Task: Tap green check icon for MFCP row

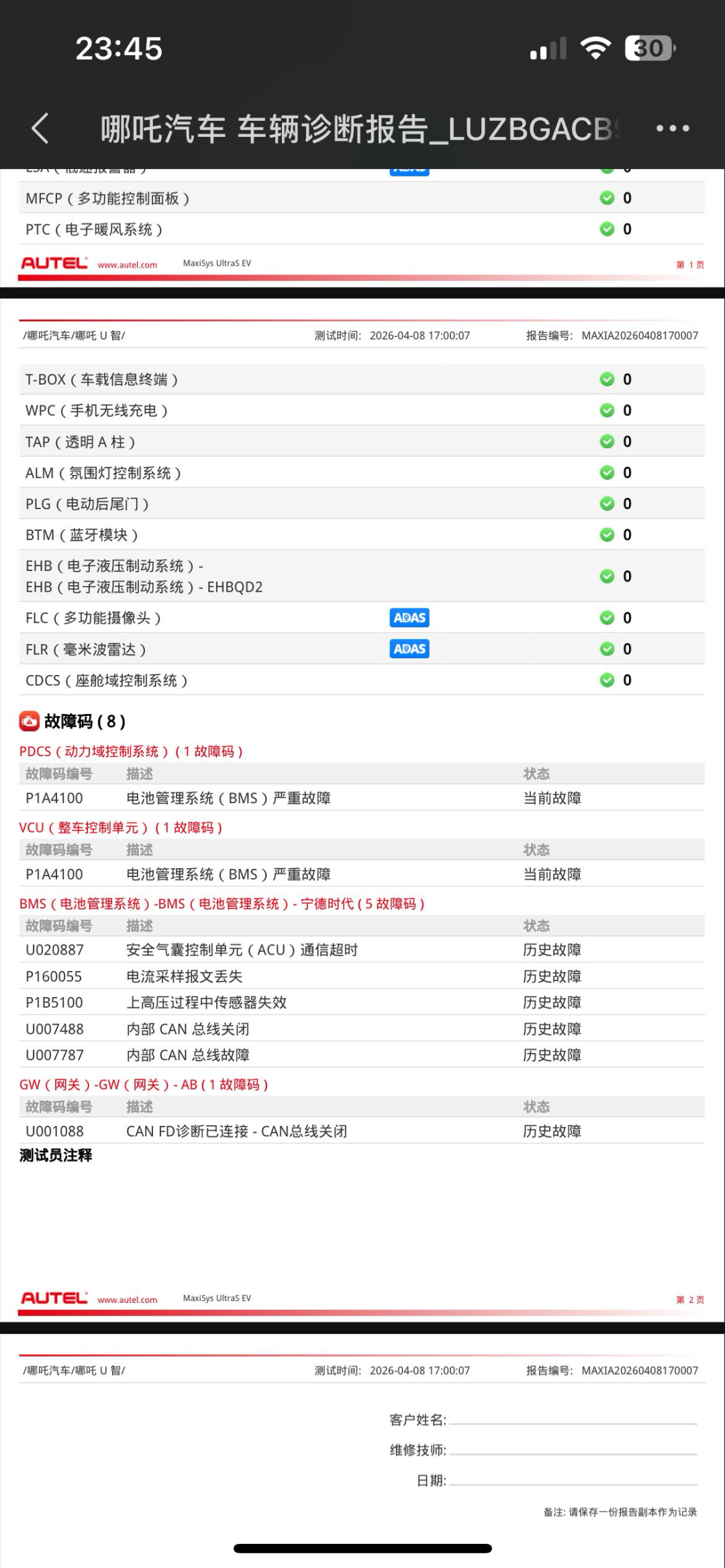Action: tap(607, 198)
